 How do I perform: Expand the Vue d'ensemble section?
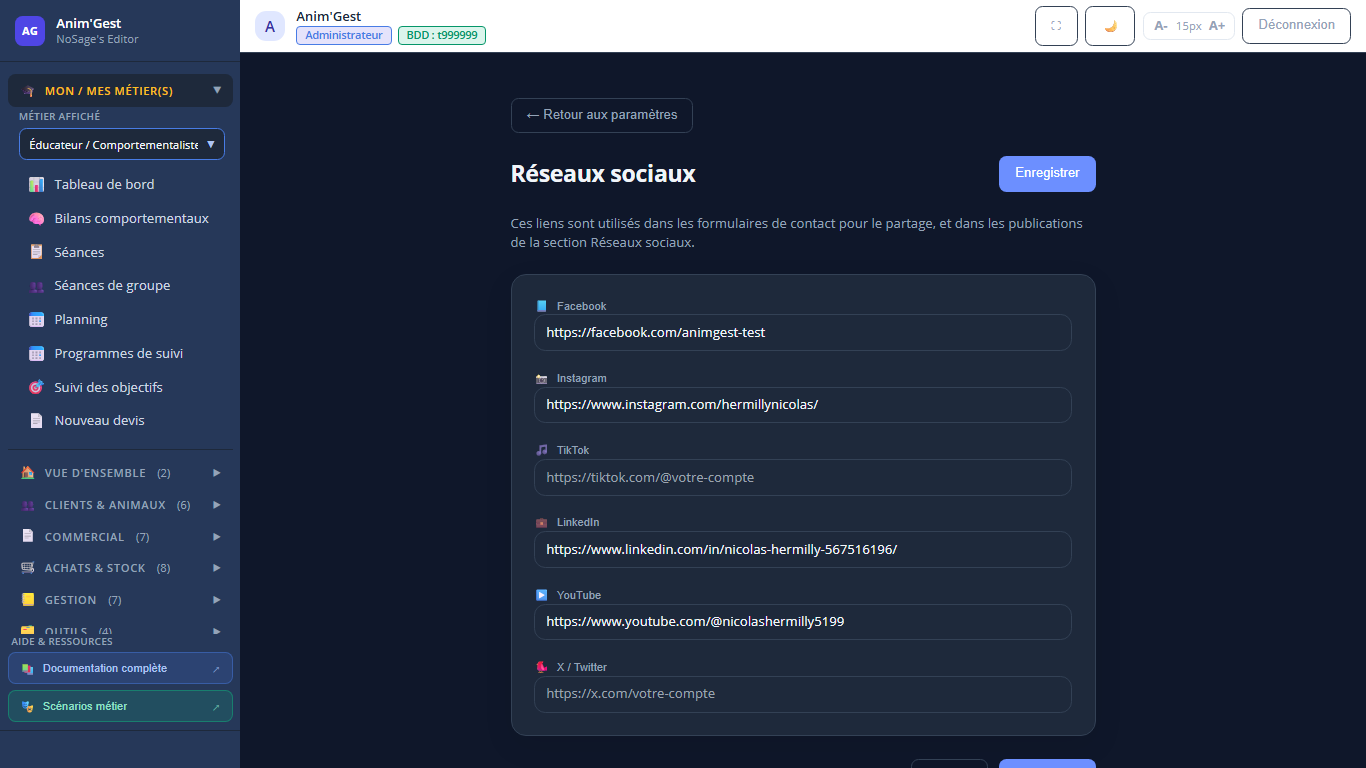pos(120,473)
